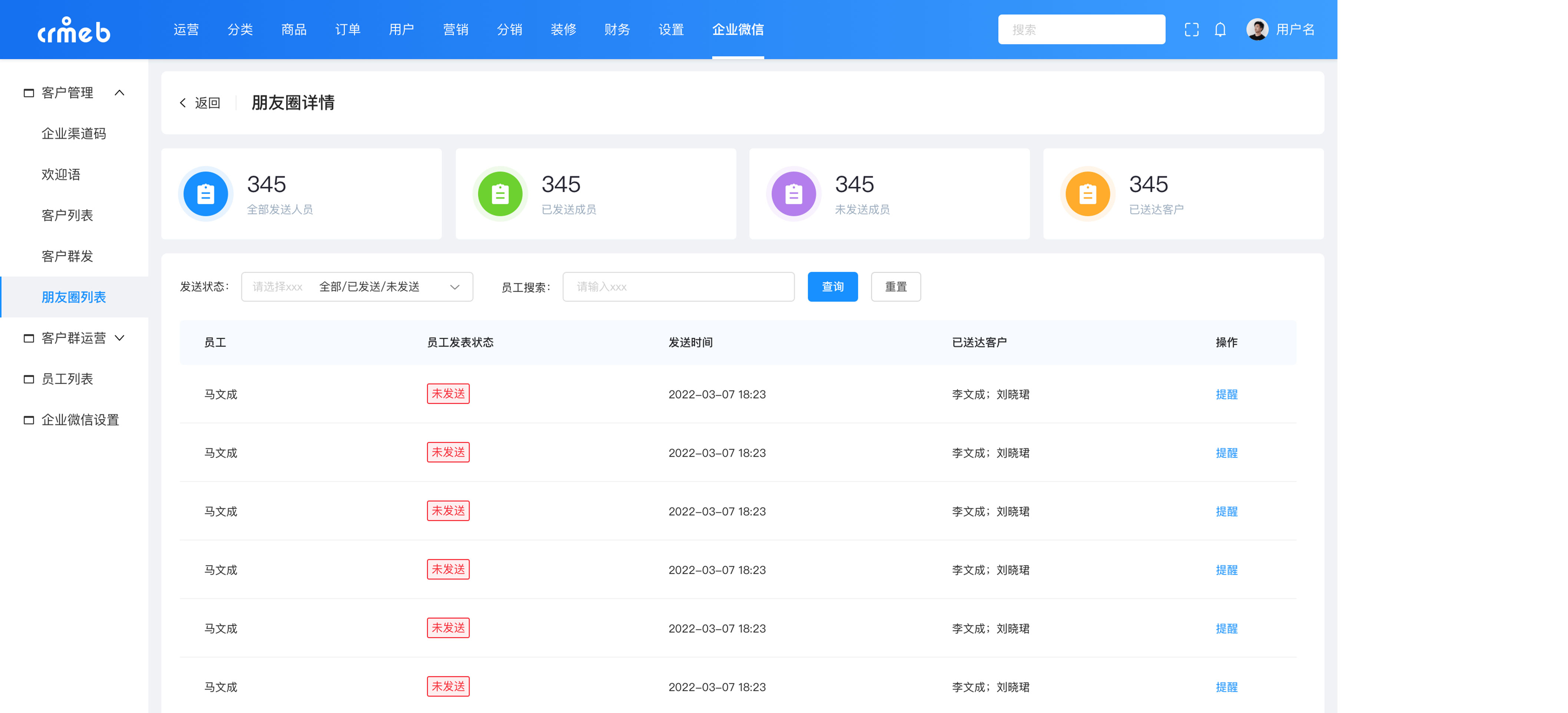The height and width of the screenshot is (713, 1568).
Task: Click the 重置 button
Action: pos(896,287)
